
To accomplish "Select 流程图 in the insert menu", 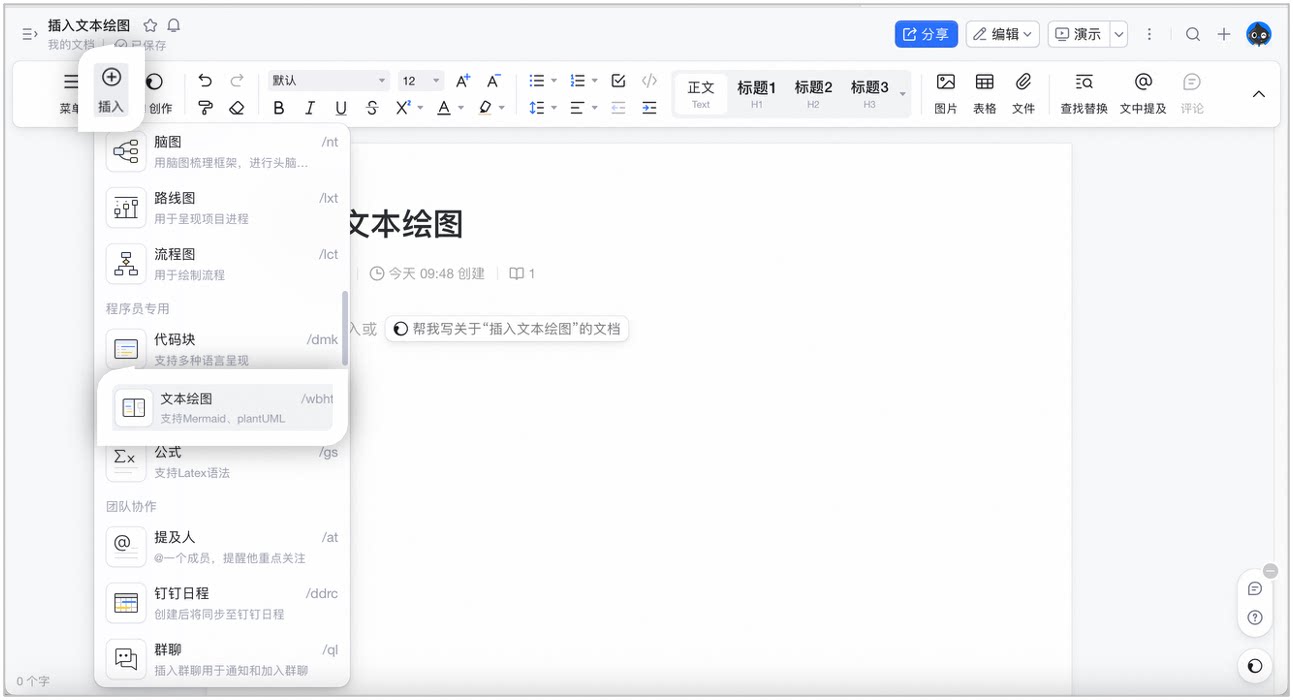I will 222,264.
